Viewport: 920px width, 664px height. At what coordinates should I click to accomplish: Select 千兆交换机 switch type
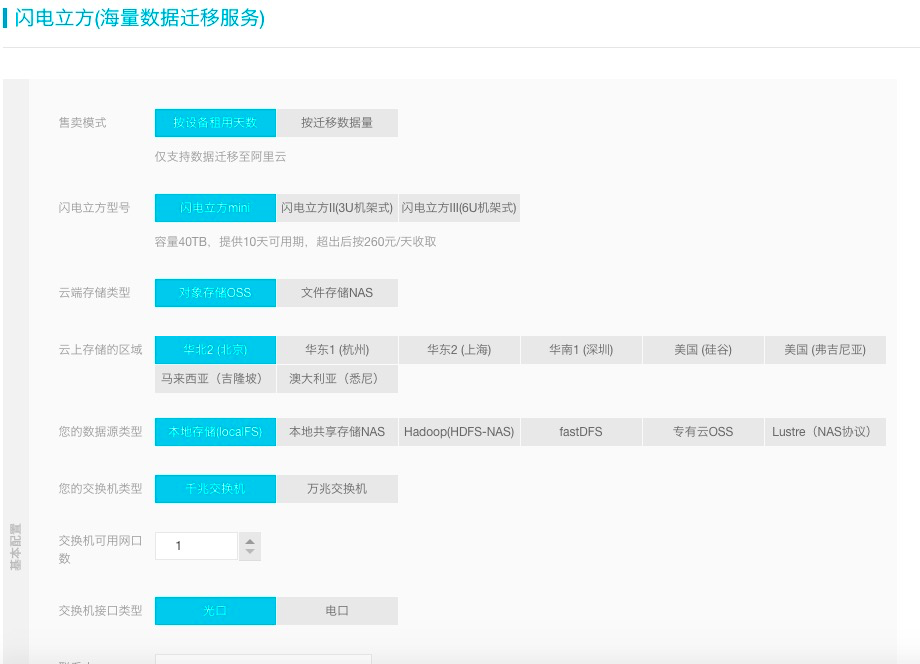[x=215, y=489]
